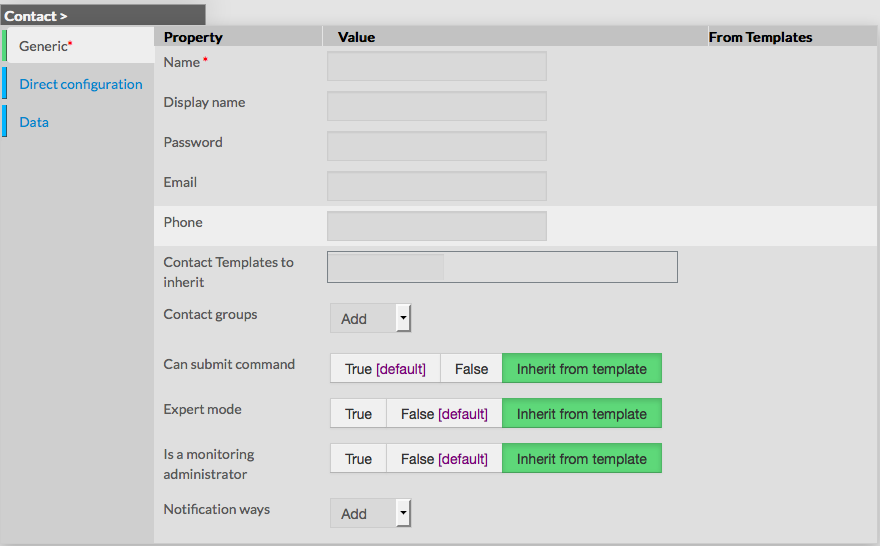This screenshot has width=880, height=546.
Task: Select the Email text box
Action: [436, 186]
